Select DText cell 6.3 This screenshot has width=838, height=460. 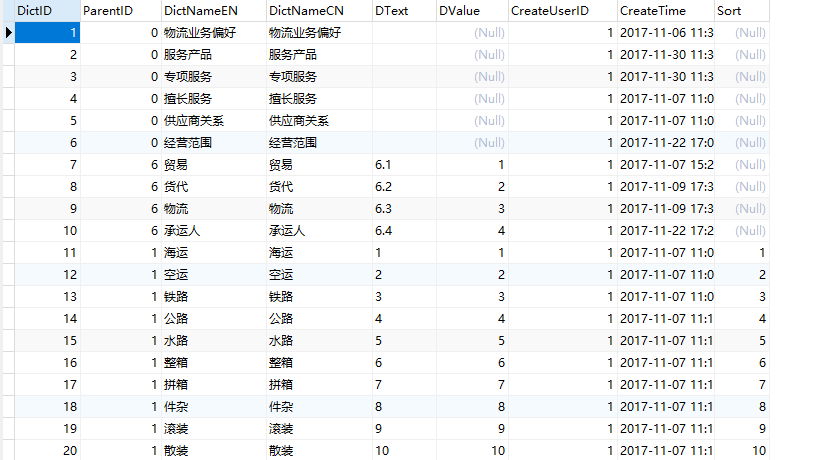point(404,208)
